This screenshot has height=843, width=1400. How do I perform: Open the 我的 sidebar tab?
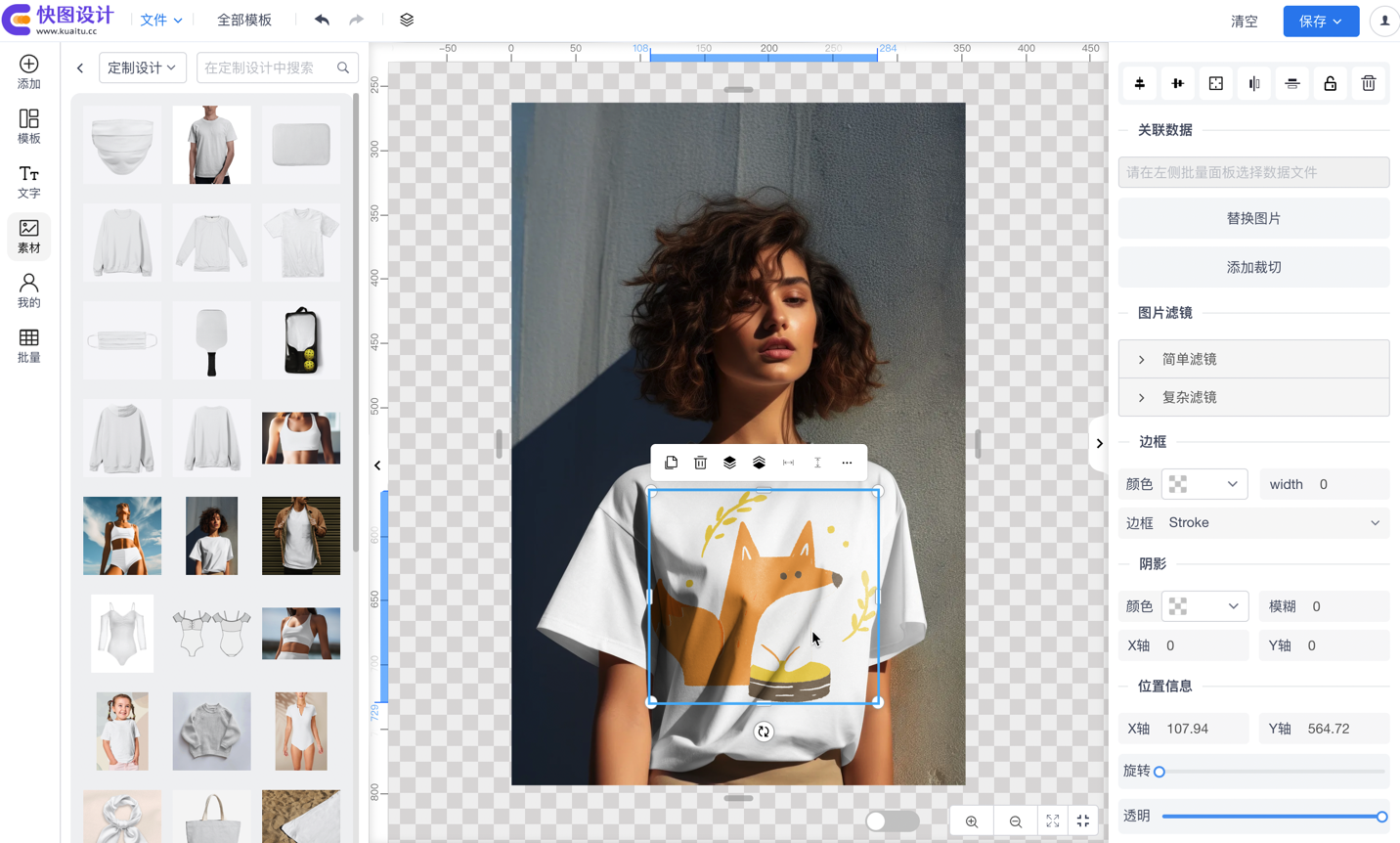click(29, 291)
